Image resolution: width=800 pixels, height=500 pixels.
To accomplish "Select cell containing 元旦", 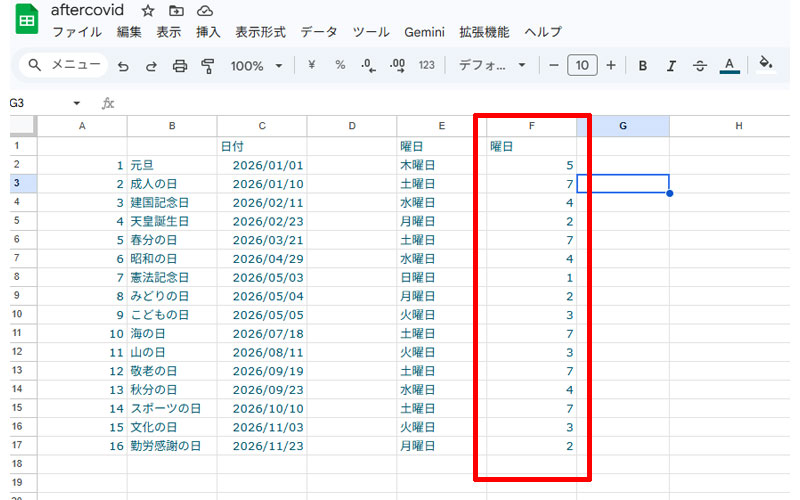I will pos(172,165).
